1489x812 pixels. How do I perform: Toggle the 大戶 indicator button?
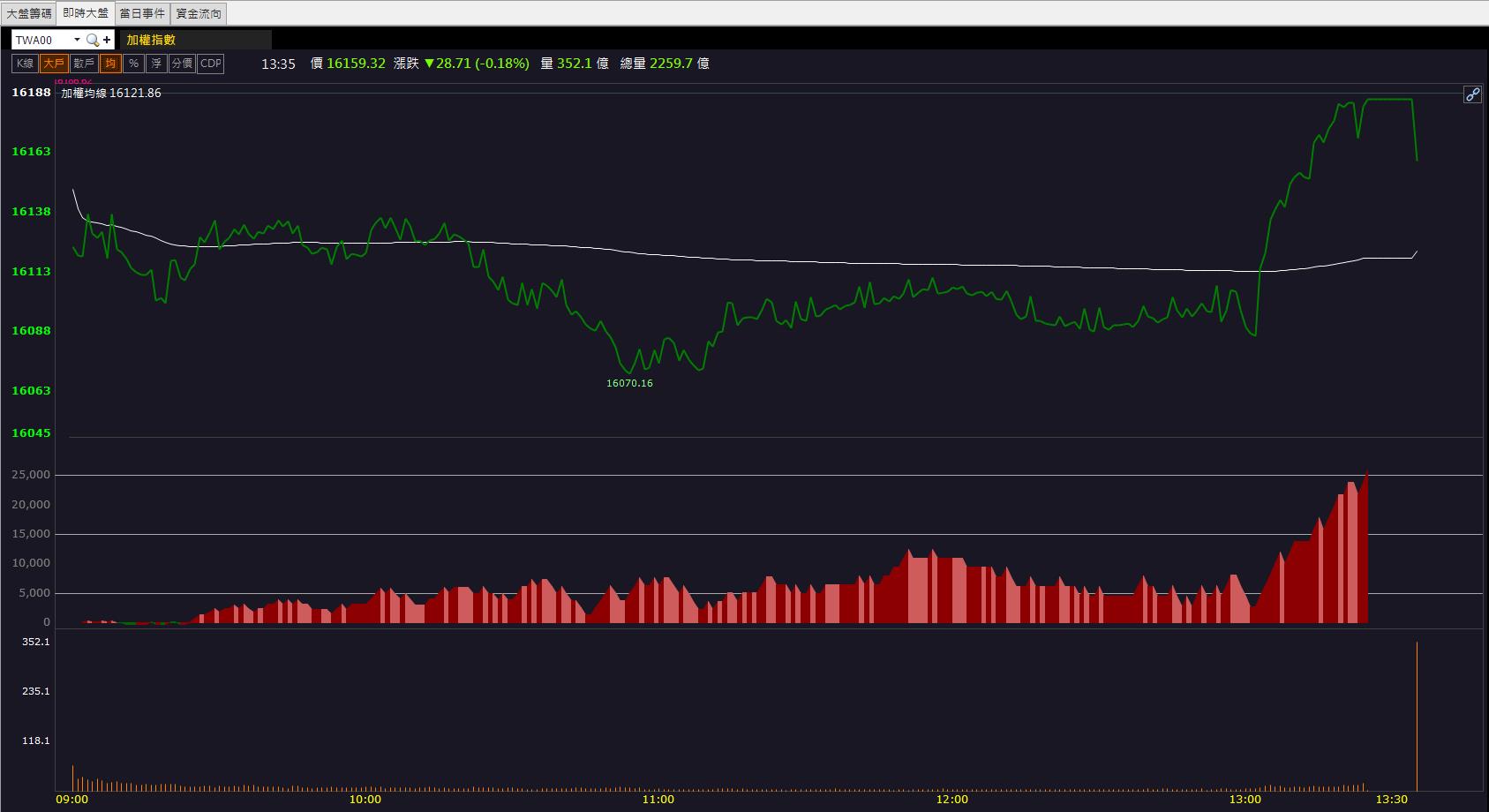pos(54,64)
